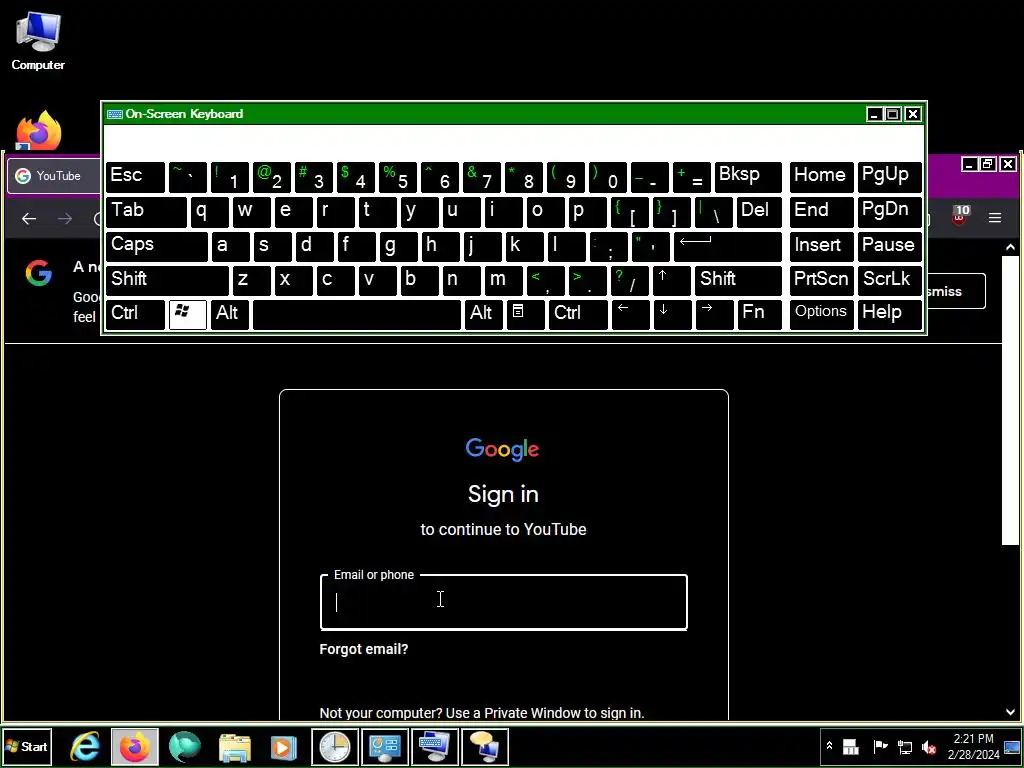Screen dimensions: 1024x768
Task: Click the context menu key on the keyboard
Action: [x=526, y=314]
